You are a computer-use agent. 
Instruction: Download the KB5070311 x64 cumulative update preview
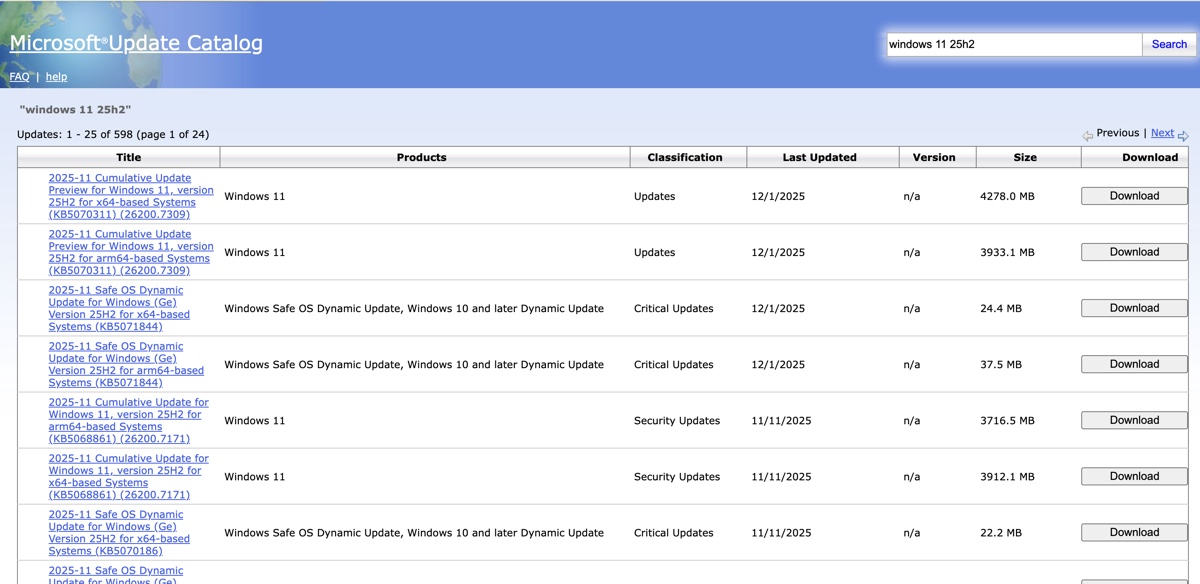click(1133, 195)
